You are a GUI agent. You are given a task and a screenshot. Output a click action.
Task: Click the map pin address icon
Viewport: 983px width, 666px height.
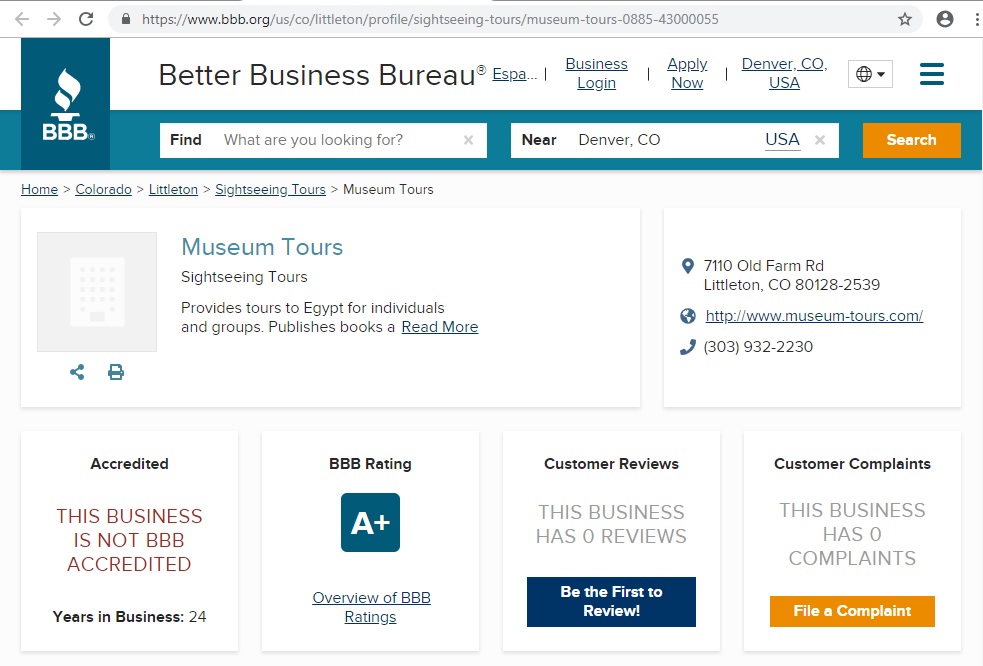point(688,267)
